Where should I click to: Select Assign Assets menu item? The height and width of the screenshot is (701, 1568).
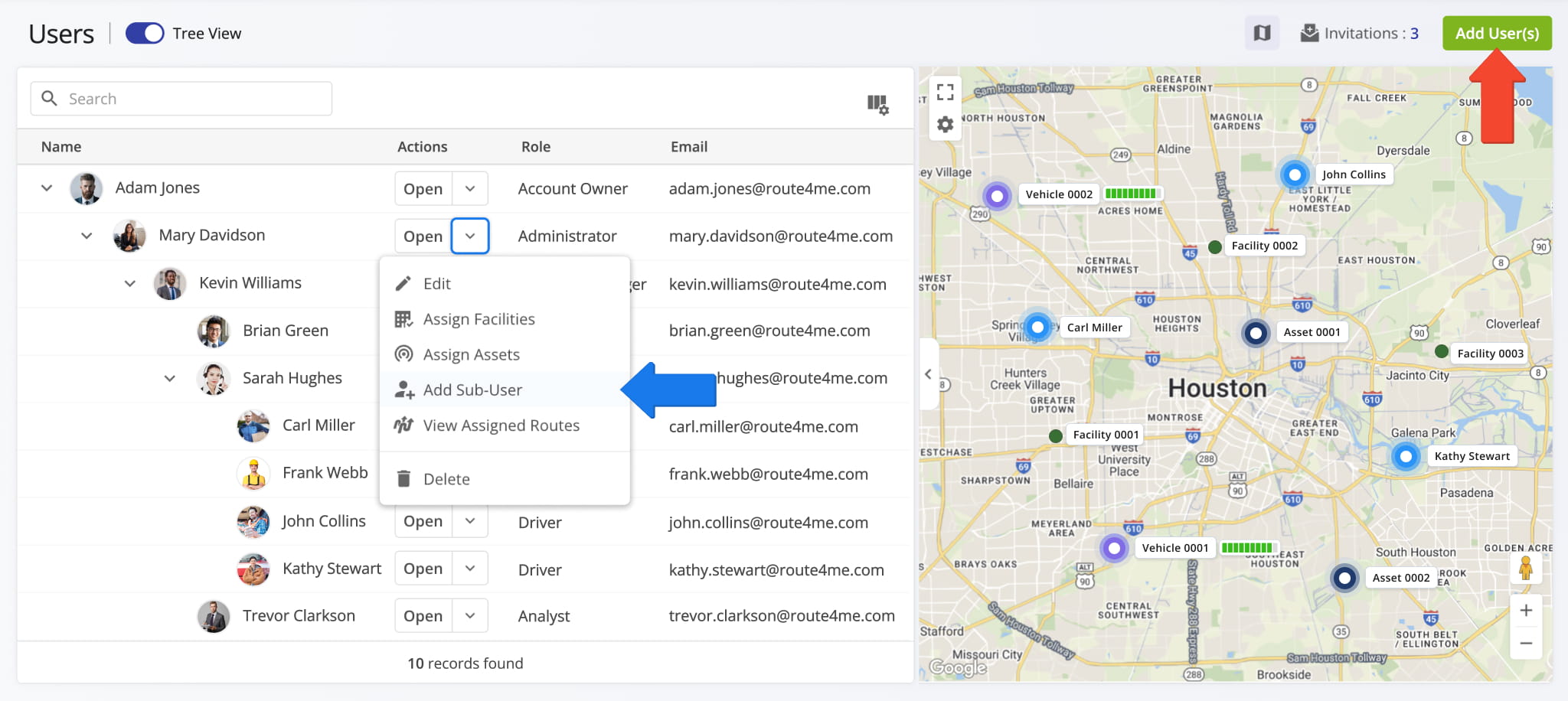point(505,354)
